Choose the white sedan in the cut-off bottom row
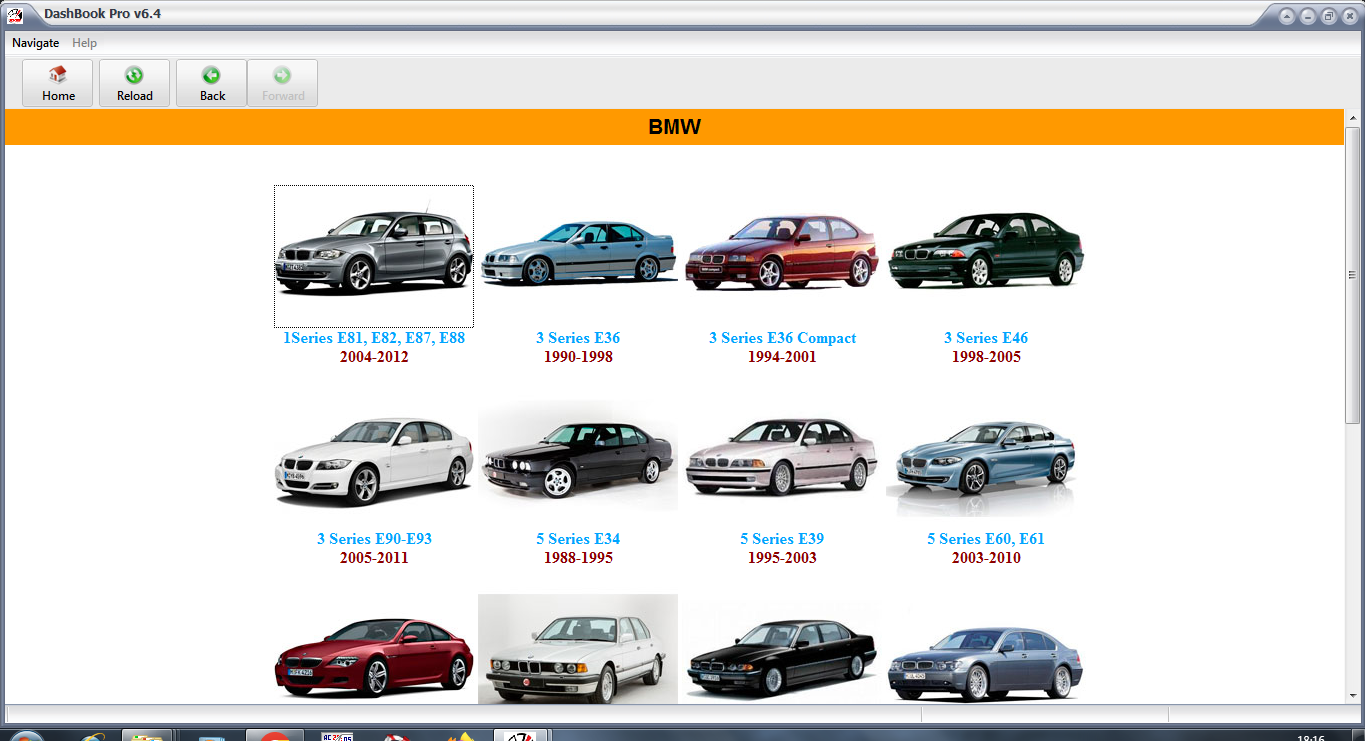1365x741 pixels. pyautogui.click(x=578, y=649)
